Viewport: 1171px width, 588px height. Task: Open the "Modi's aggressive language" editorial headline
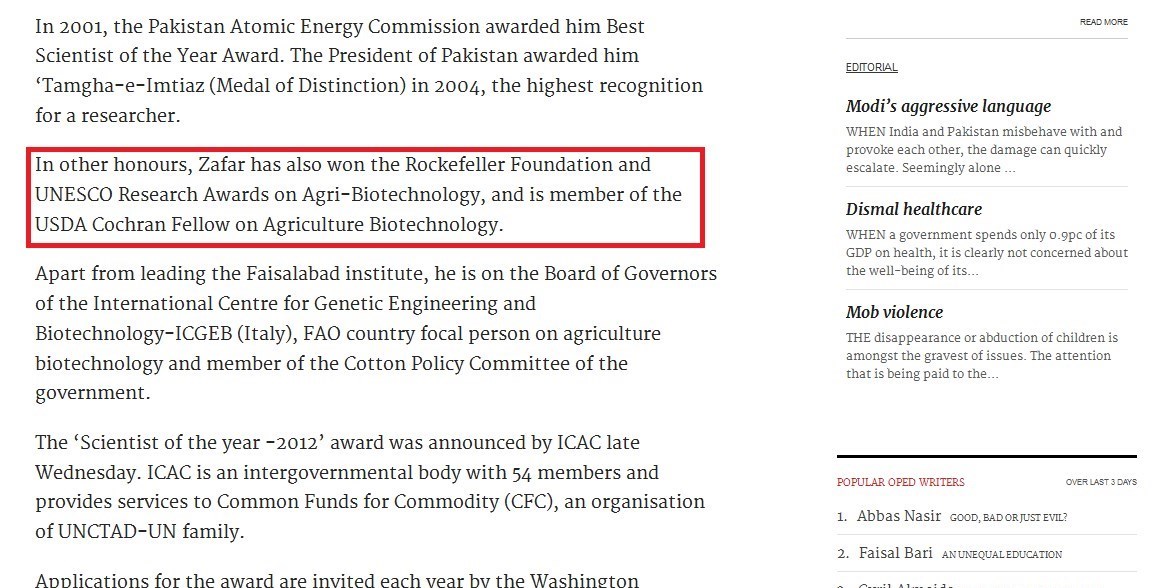coord(948,106)
